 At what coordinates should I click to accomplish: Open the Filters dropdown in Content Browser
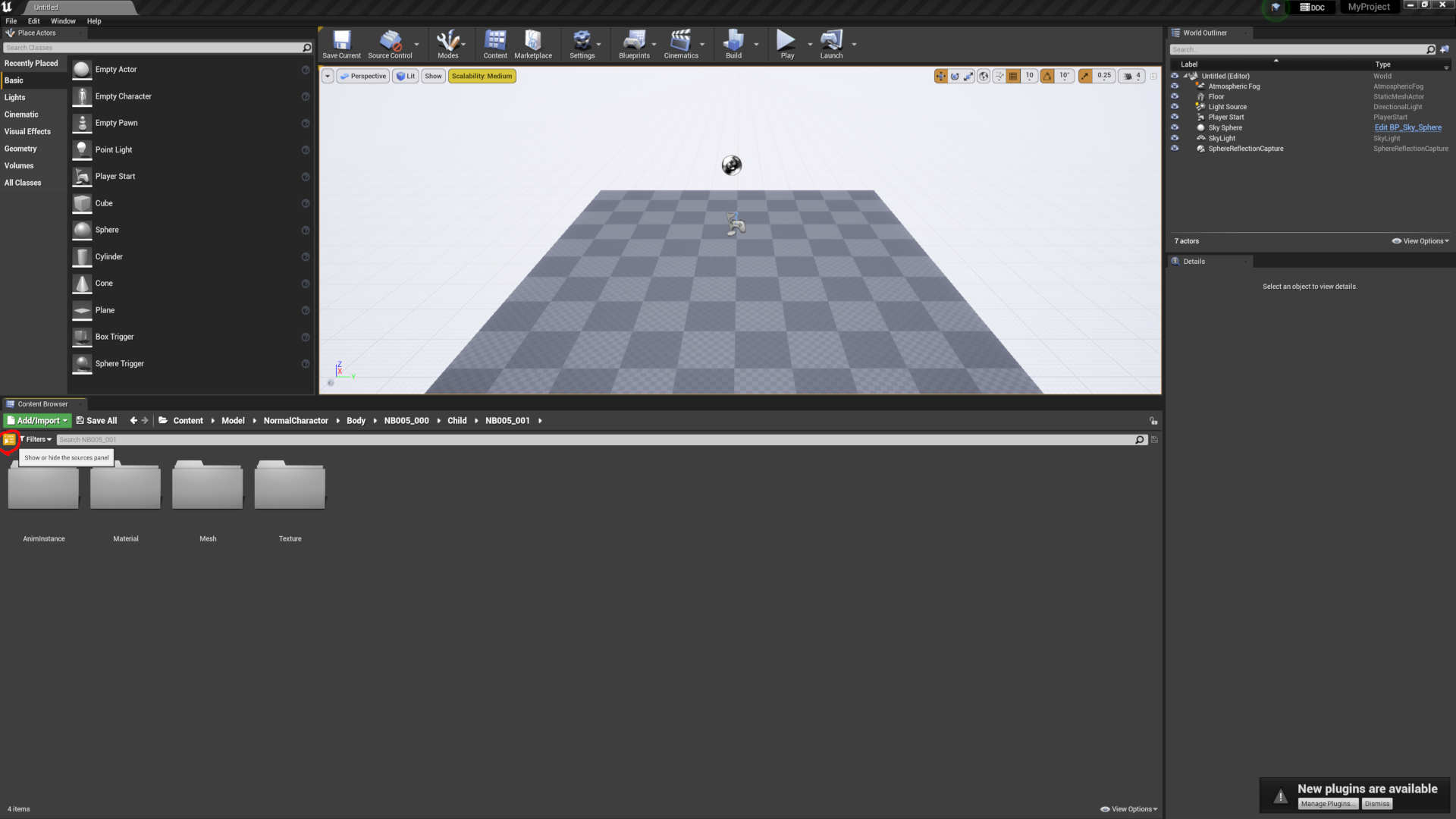click(x=36, y=440)
